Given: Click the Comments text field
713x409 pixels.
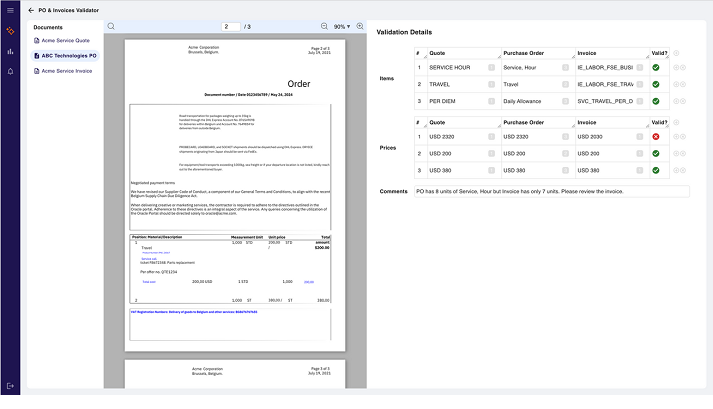Looking at the screenshot, I should coord(551,191).
